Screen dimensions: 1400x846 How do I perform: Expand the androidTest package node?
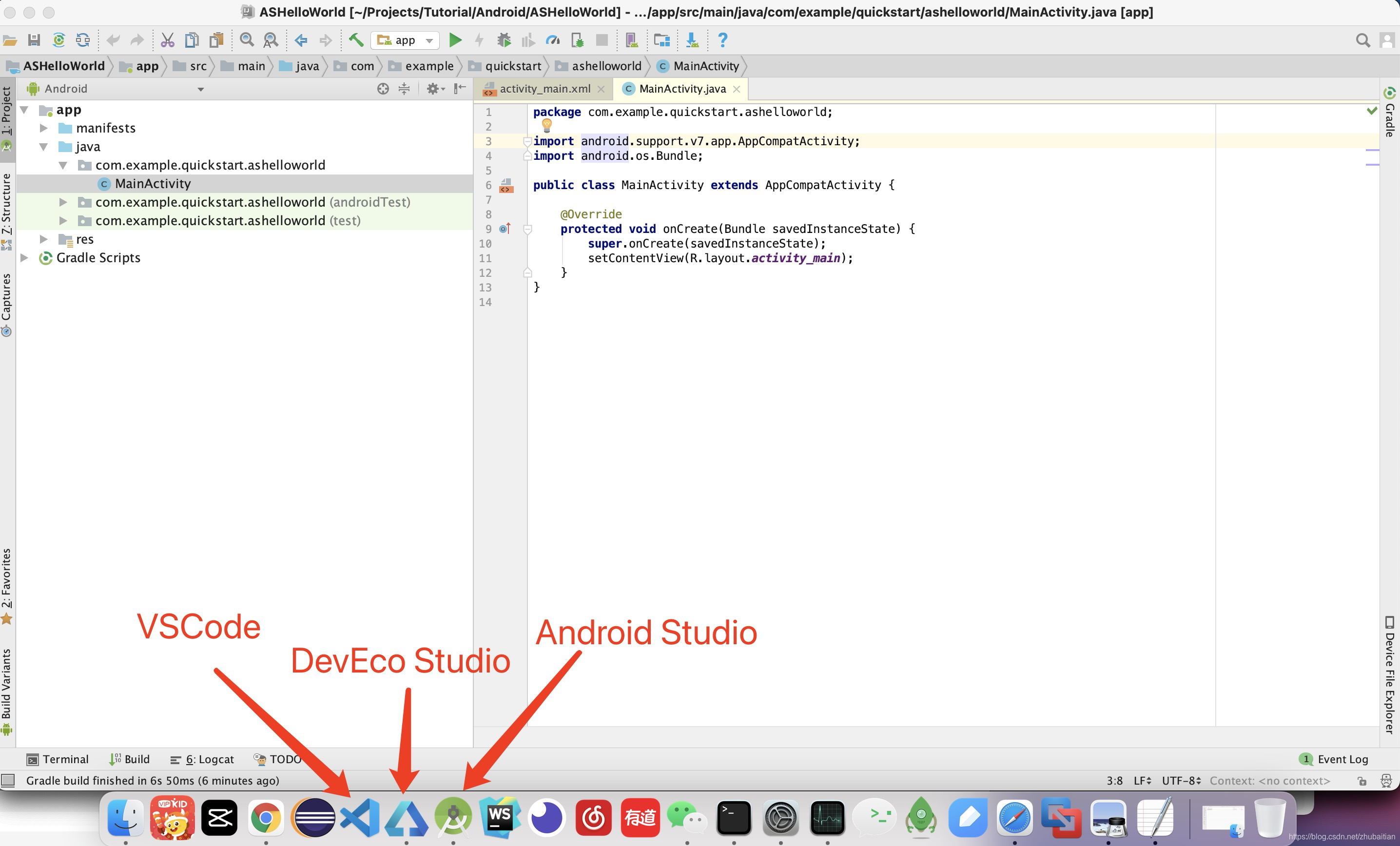pos(63,202)
